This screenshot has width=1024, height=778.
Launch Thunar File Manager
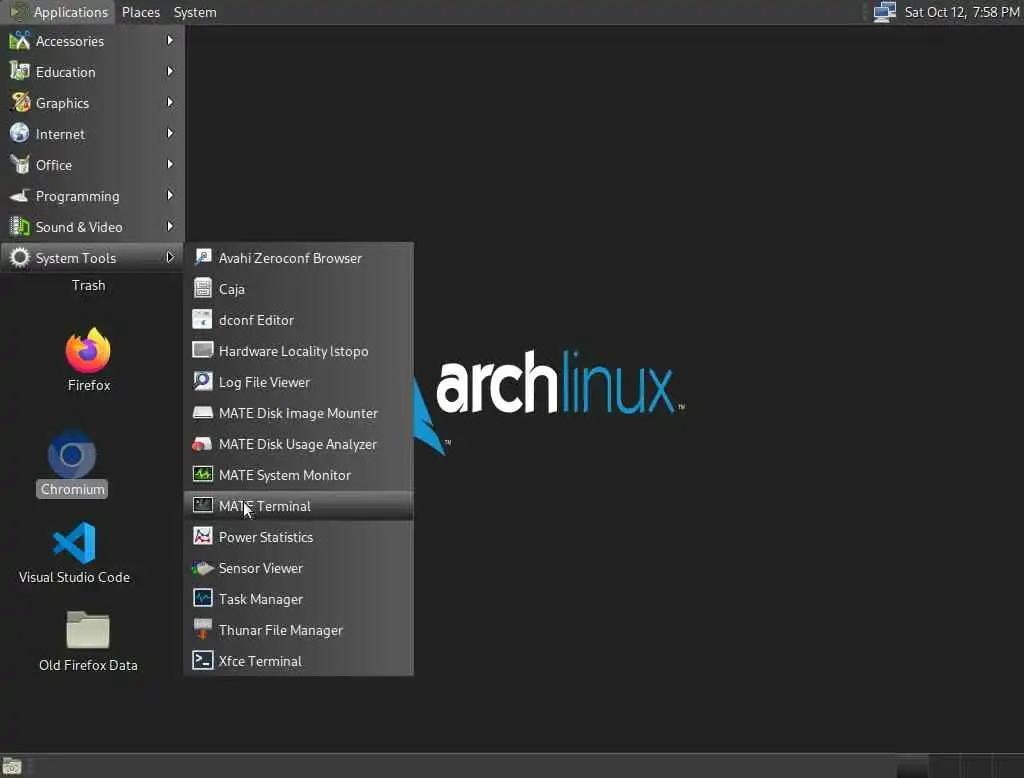tap(298, 630)
